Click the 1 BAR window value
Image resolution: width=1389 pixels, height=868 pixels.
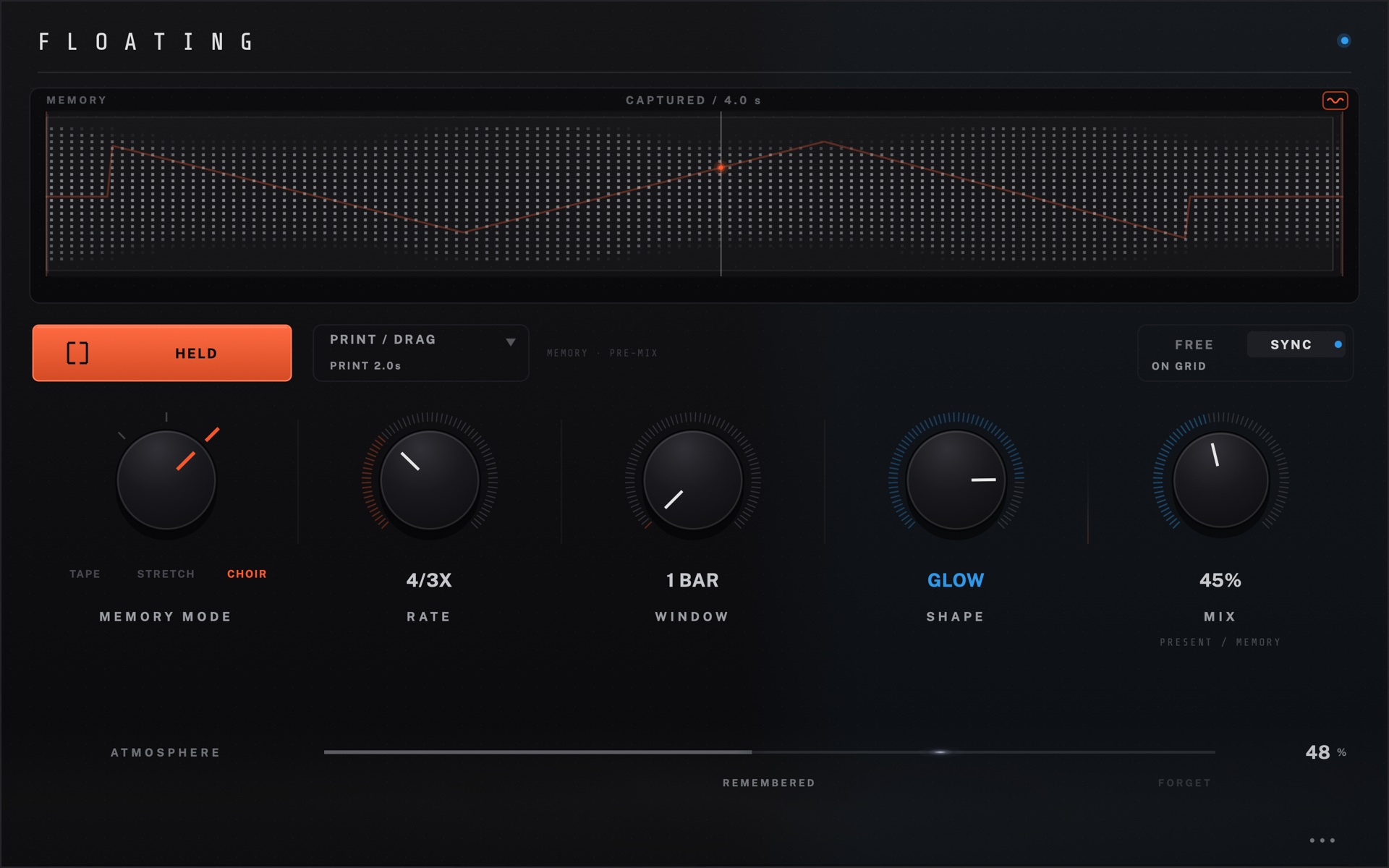pos(692,580)
